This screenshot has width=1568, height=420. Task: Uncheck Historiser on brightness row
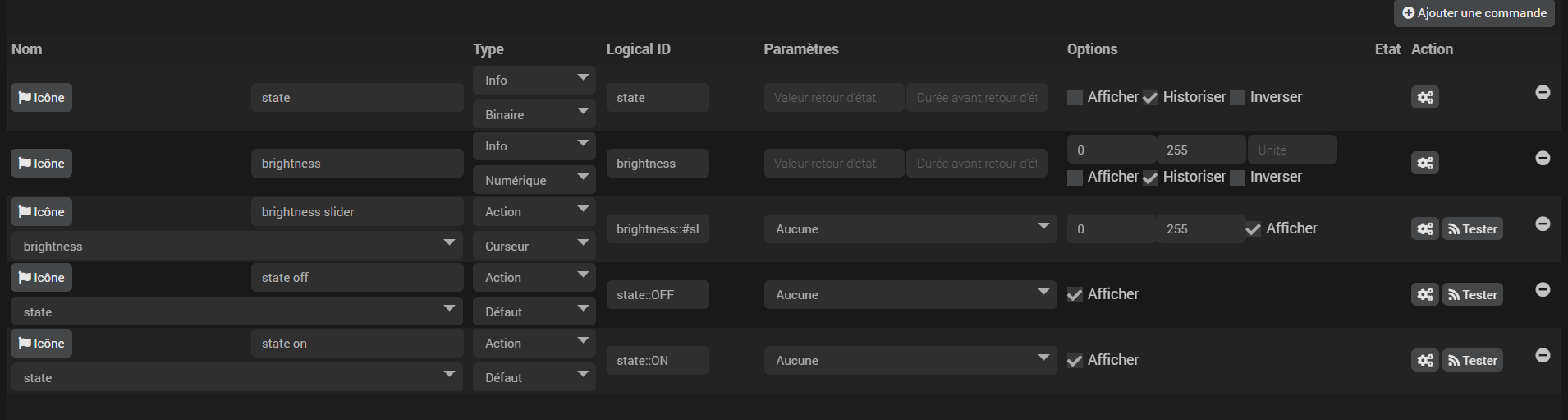1150,178
